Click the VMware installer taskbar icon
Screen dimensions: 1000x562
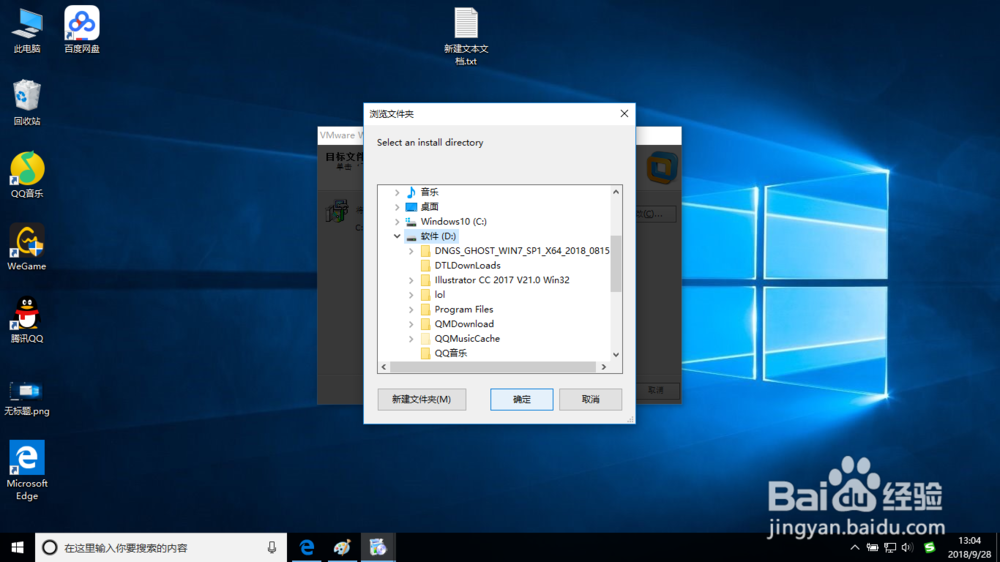coord(378,547)
